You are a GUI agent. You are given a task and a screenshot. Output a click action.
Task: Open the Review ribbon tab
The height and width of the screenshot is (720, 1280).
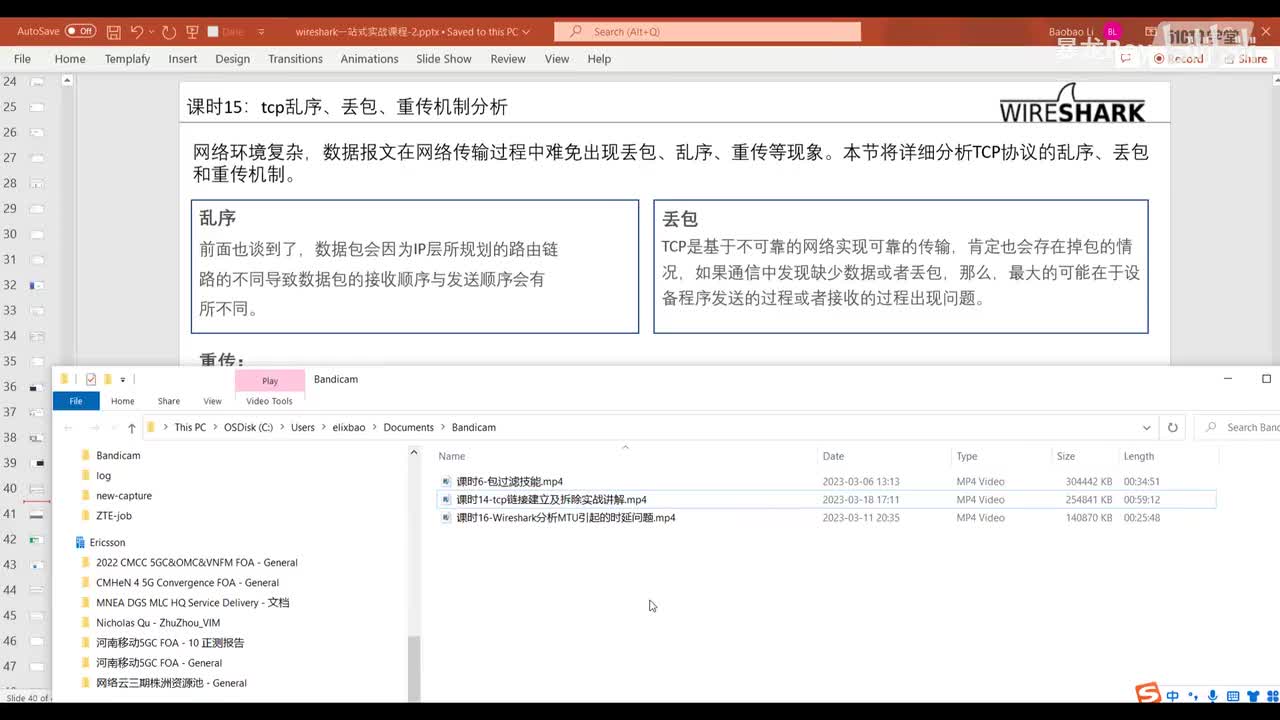coord(508,59)
